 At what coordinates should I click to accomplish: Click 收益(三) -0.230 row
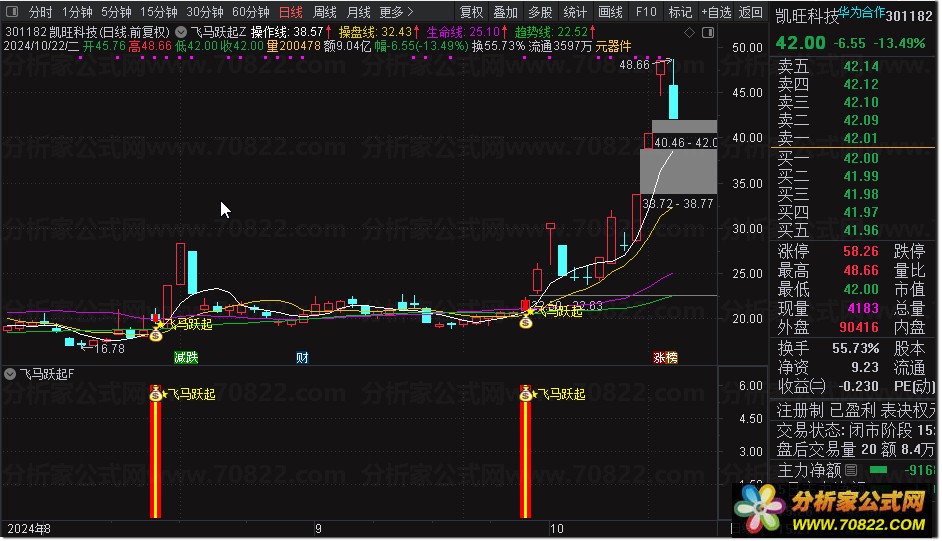828,386
